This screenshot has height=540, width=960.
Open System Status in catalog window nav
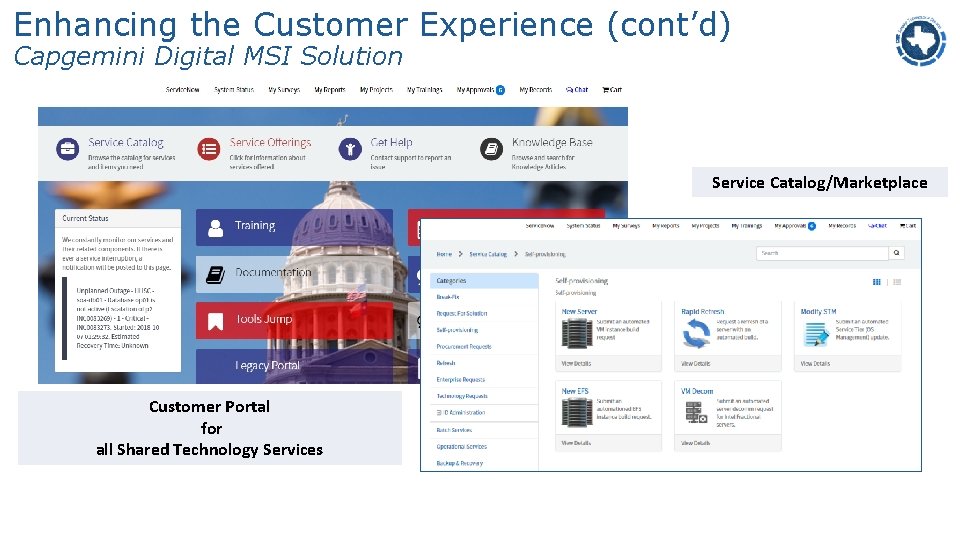coord(583,226)
